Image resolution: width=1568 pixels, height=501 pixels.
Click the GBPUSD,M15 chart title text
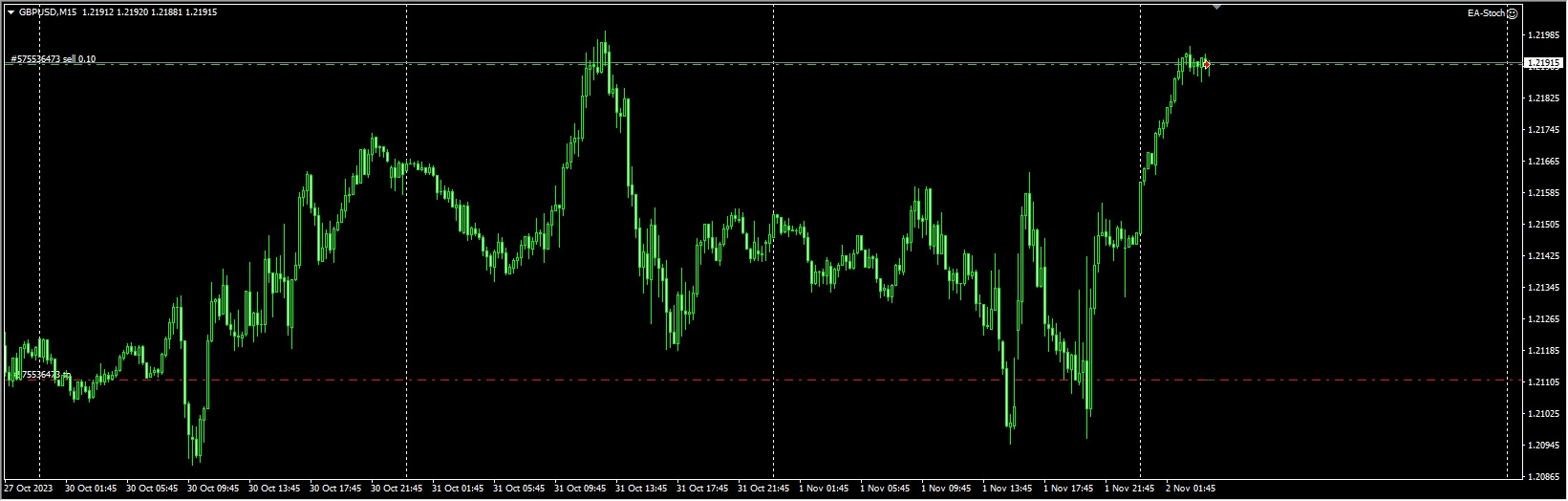pyautogui.click(x=48, y=12)
